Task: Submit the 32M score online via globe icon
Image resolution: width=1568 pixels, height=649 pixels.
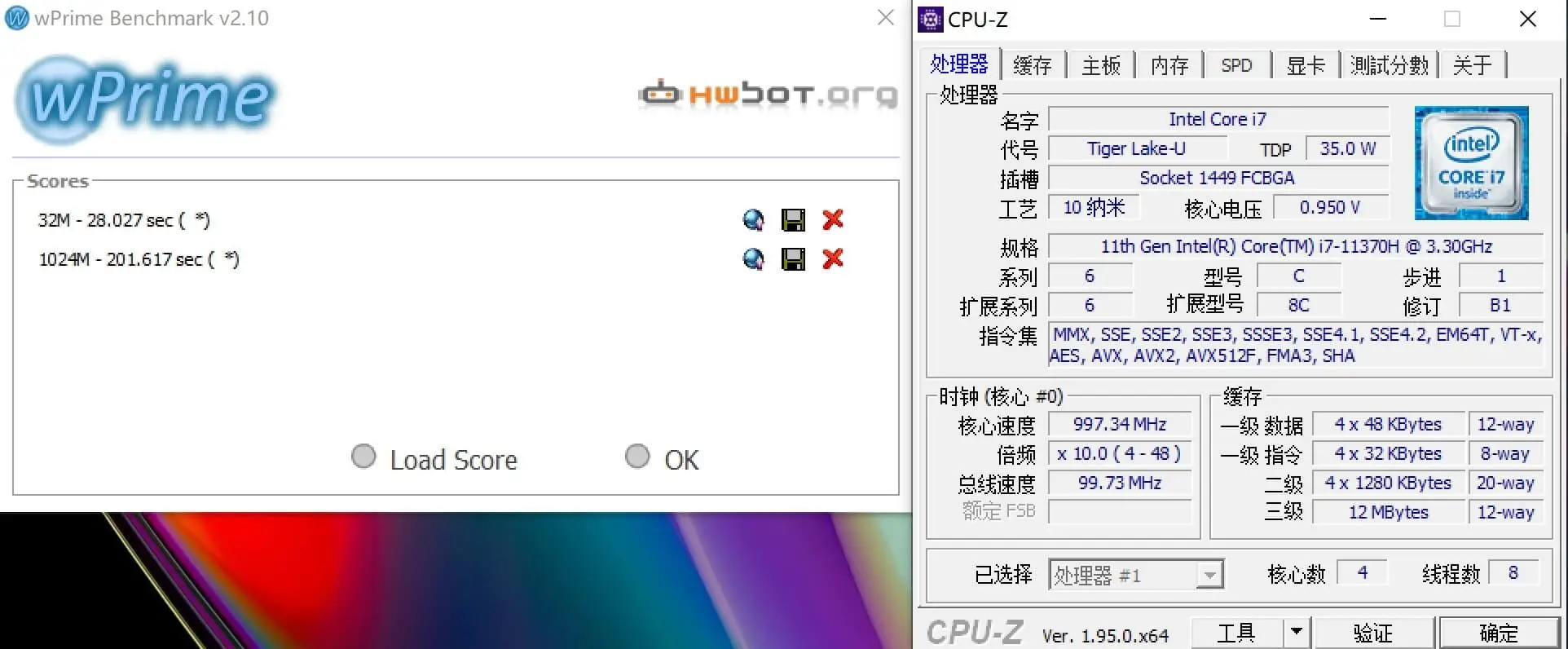Action: [754, 220]
